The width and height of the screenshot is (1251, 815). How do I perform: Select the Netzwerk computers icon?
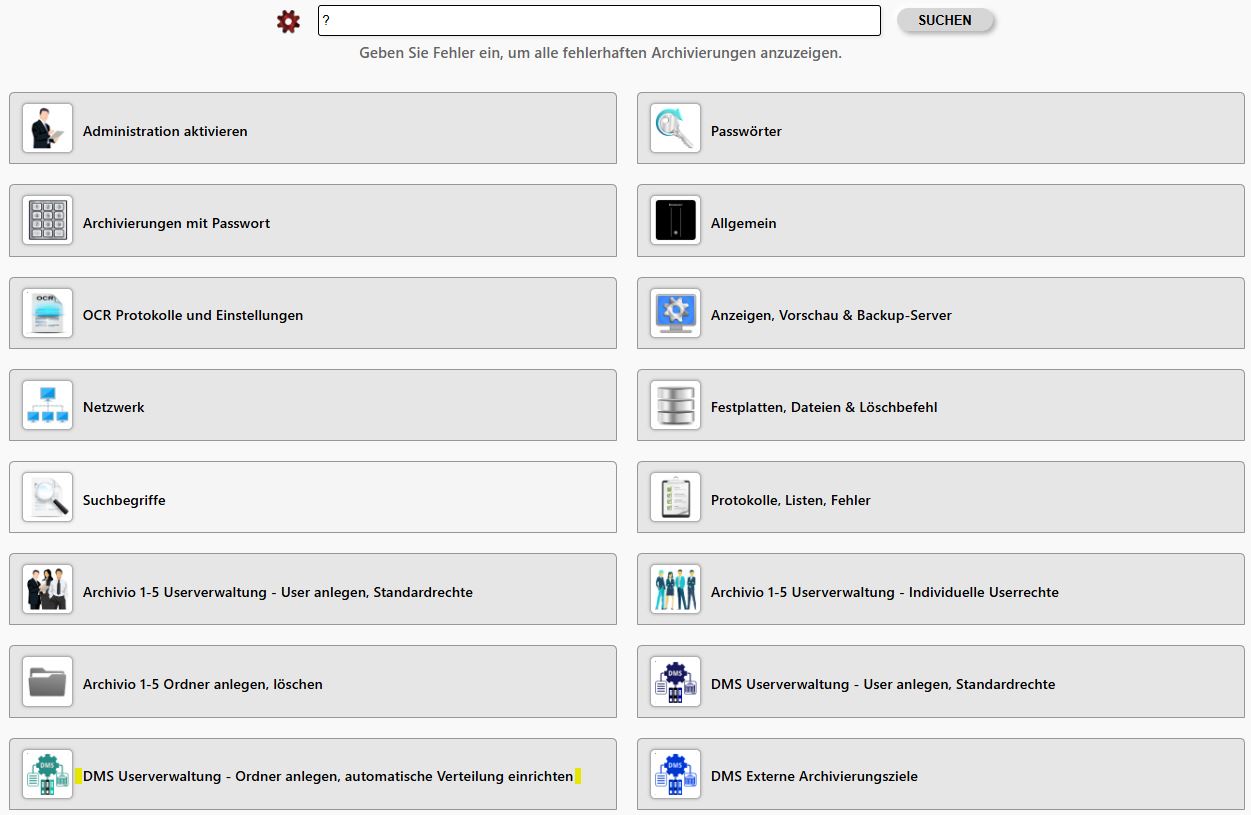pos(47,405)
